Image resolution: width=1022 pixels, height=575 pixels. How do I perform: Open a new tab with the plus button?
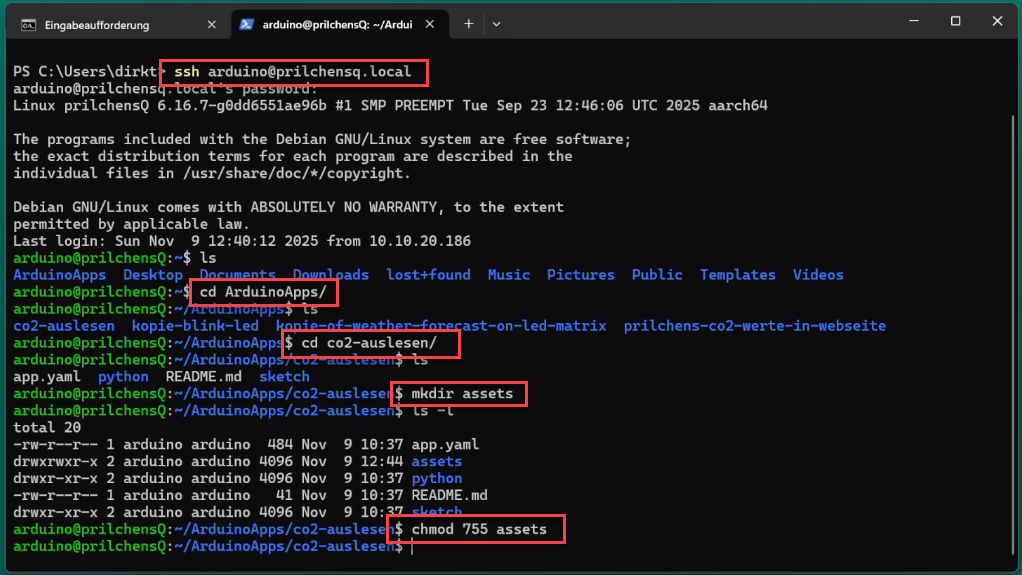pyautogui.click(x=468, y=23)
